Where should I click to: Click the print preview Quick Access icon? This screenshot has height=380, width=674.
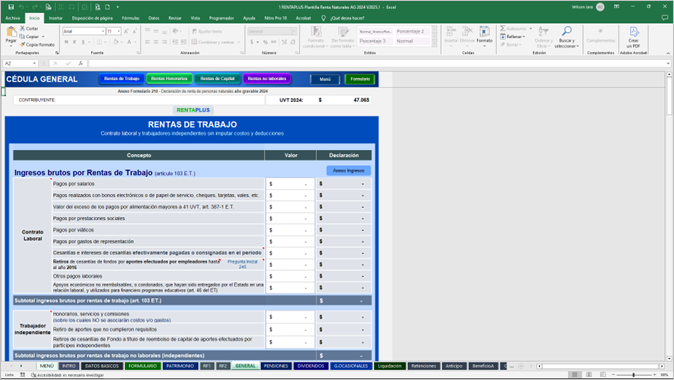tap(98, 7)
